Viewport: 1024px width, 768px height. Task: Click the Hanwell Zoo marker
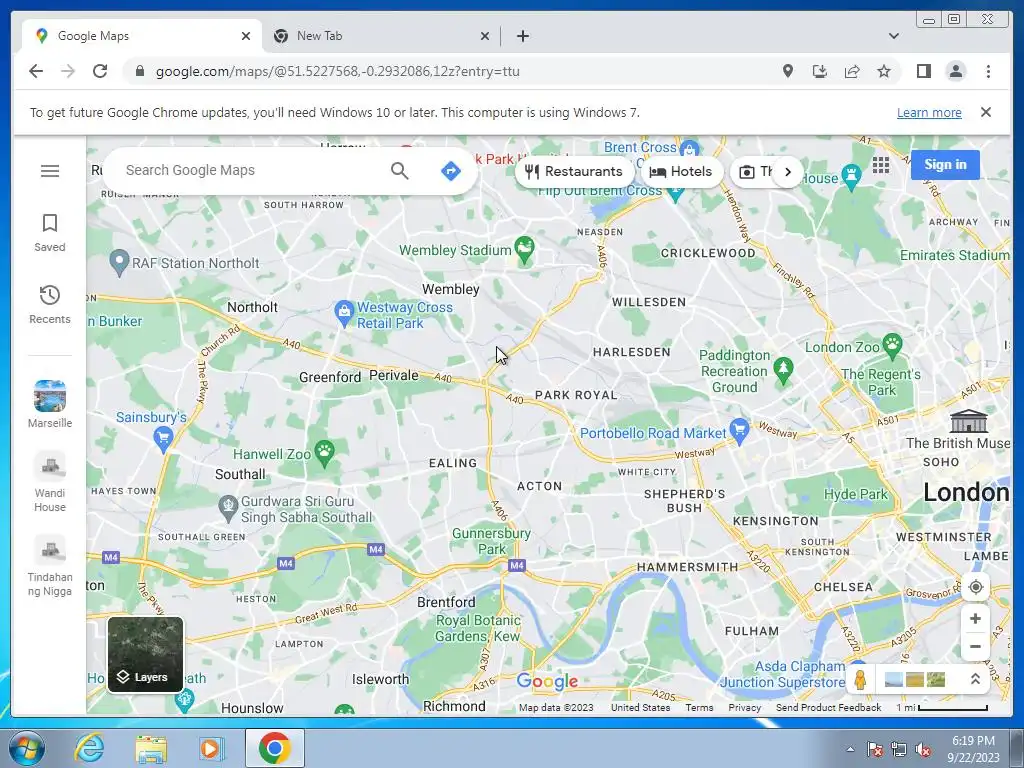(325, 452)
